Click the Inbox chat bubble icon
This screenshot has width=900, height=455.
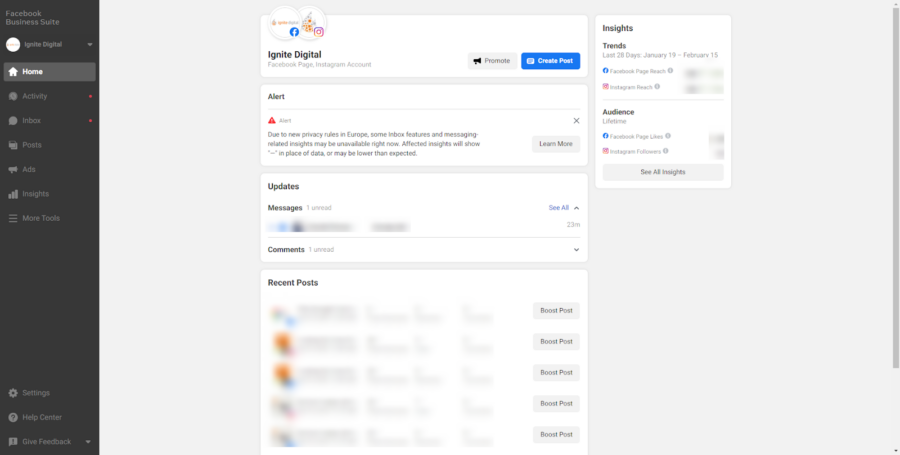click(13, 120)
